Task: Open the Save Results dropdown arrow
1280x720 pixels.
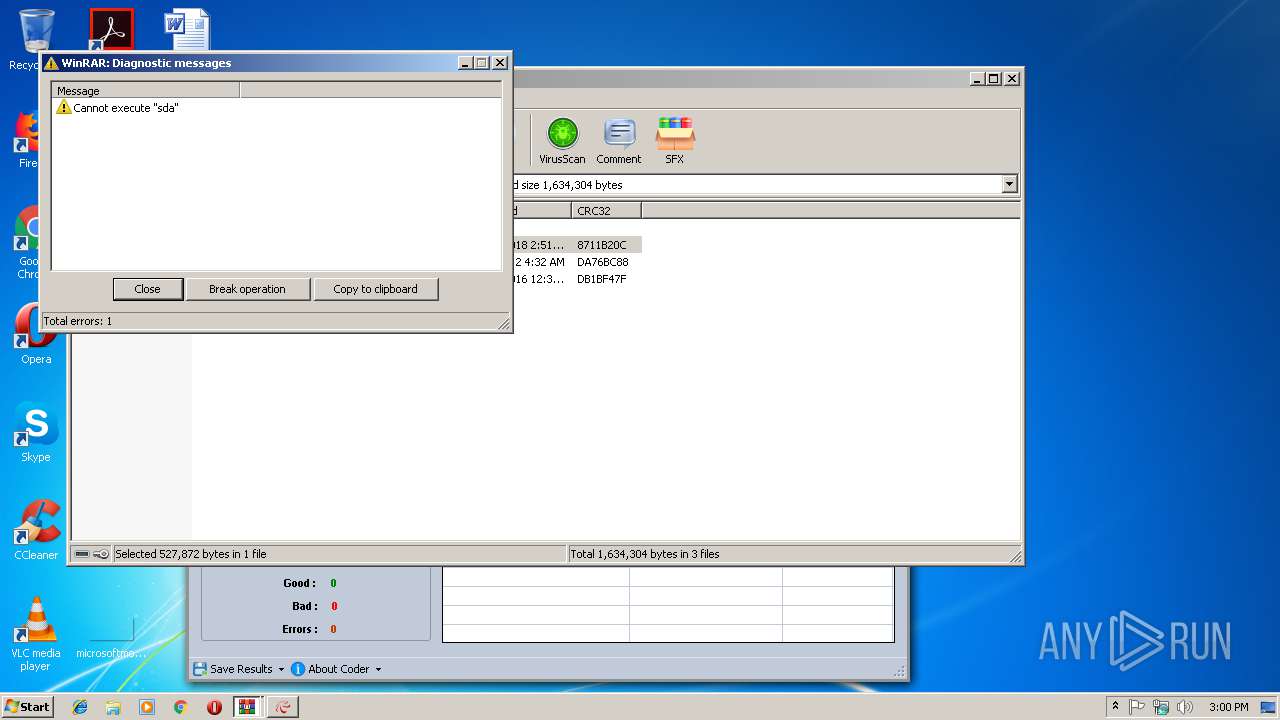Action: pos(281,669)
